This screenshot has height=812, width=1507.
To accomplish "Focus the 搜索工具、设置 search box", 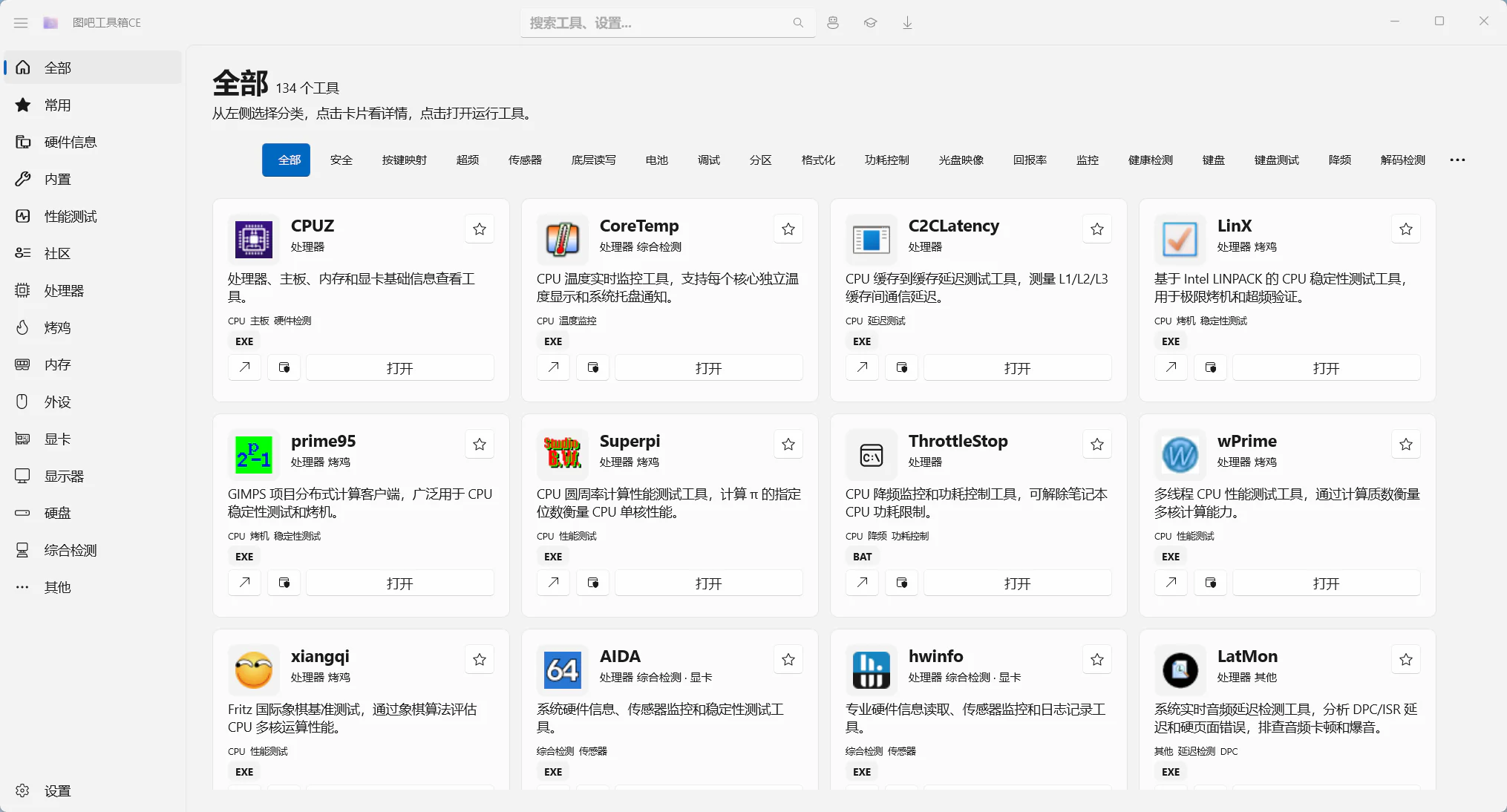I will click(x=667, y=23).
